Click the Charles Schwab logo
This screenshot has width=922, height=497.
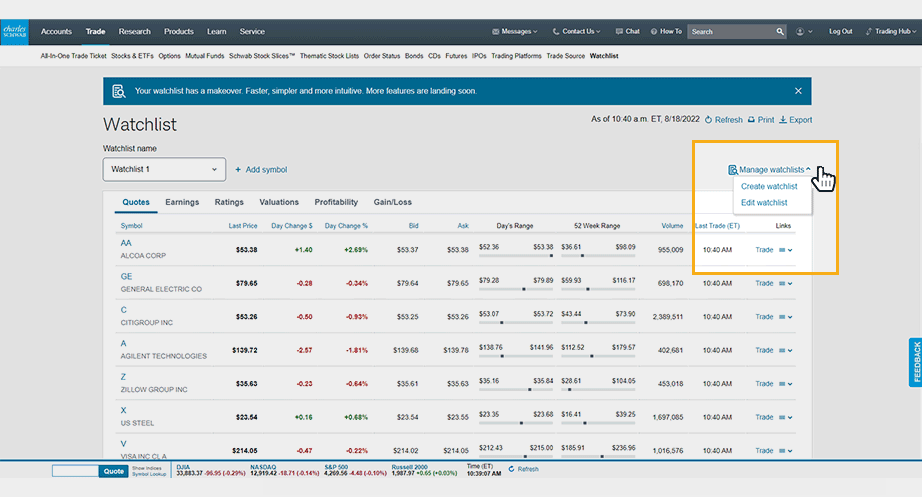pyautogui.click(x=15, y=32)
